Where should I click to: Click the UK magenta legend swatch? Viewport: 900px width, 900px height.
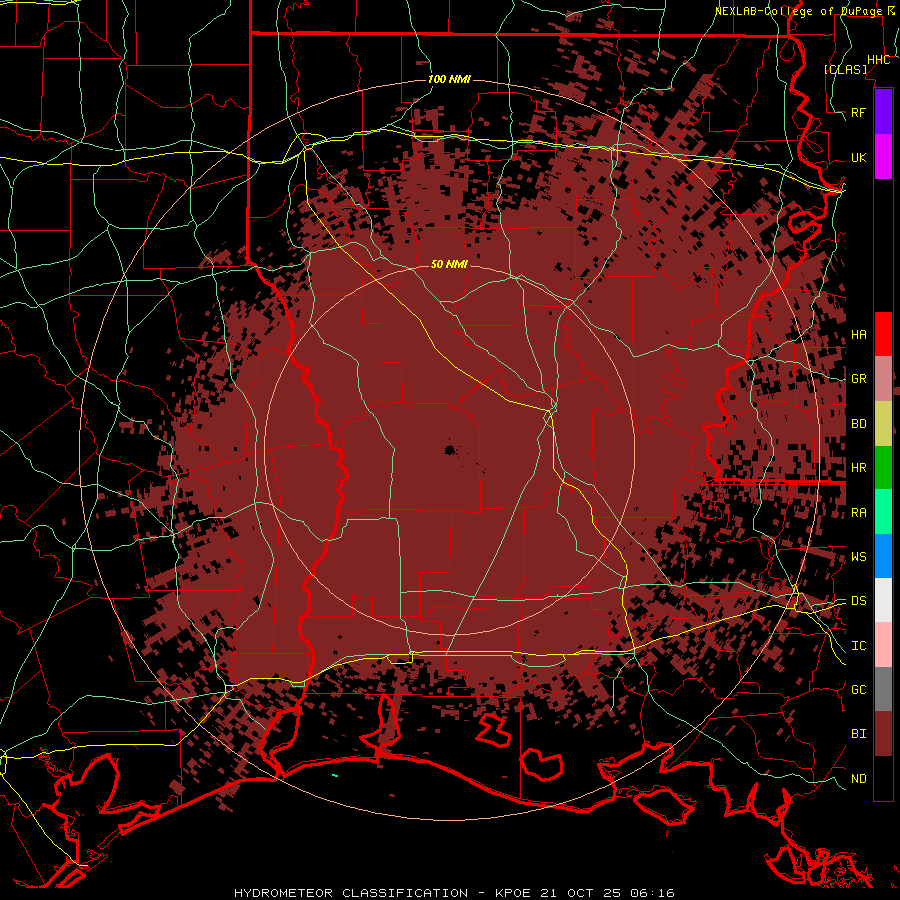883,157
